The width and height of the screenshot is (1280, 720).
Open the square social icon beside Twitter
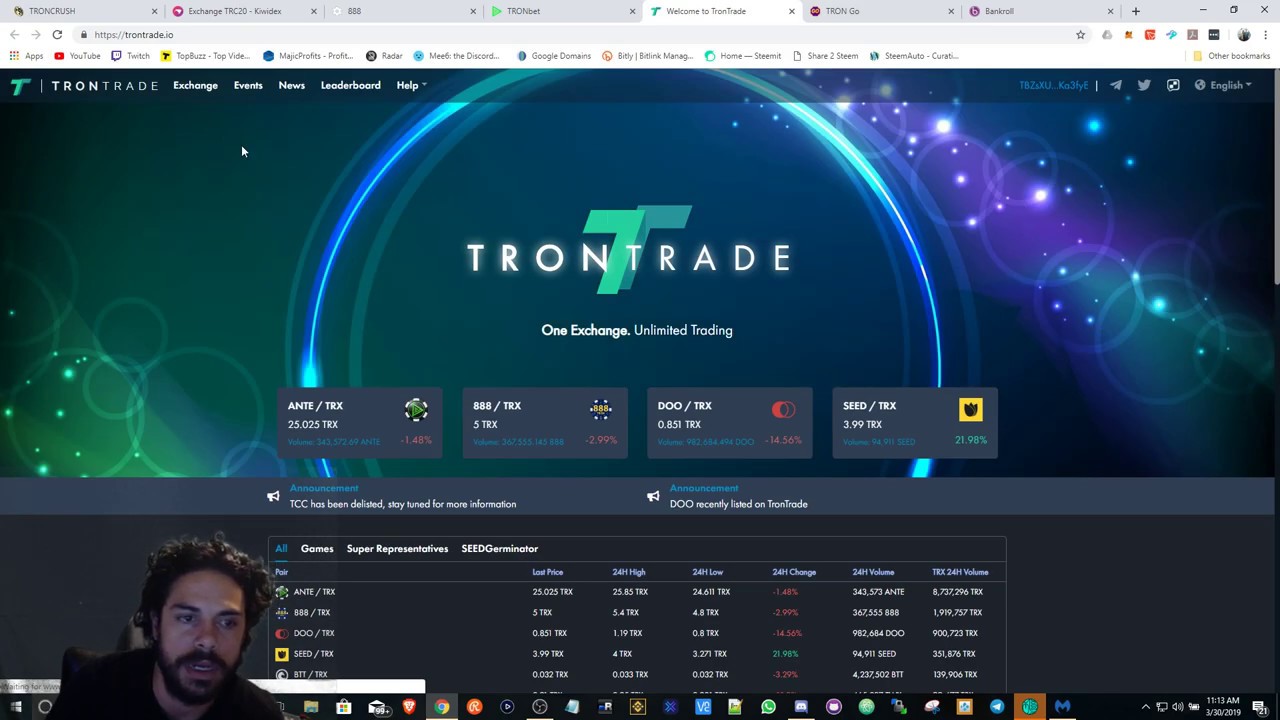tap(1173, 85)
